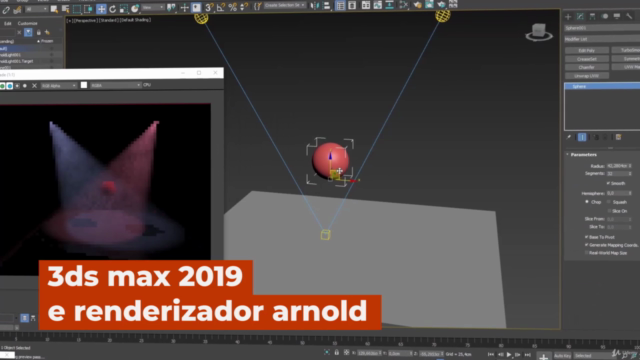Toggle Layer Explorer icon
Viewport: 640px width, 360px height.
(352, 5)
